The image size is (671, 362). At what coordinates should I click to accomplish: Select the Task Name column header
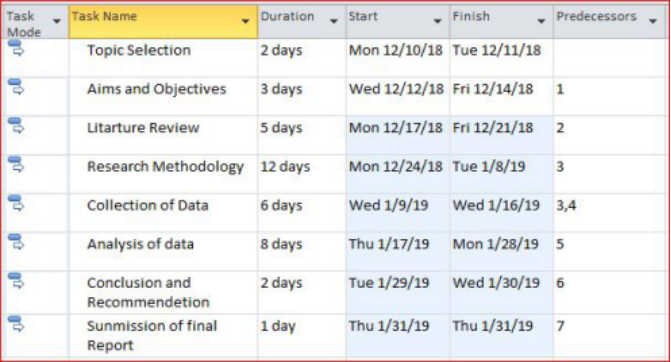click(163, 22)
